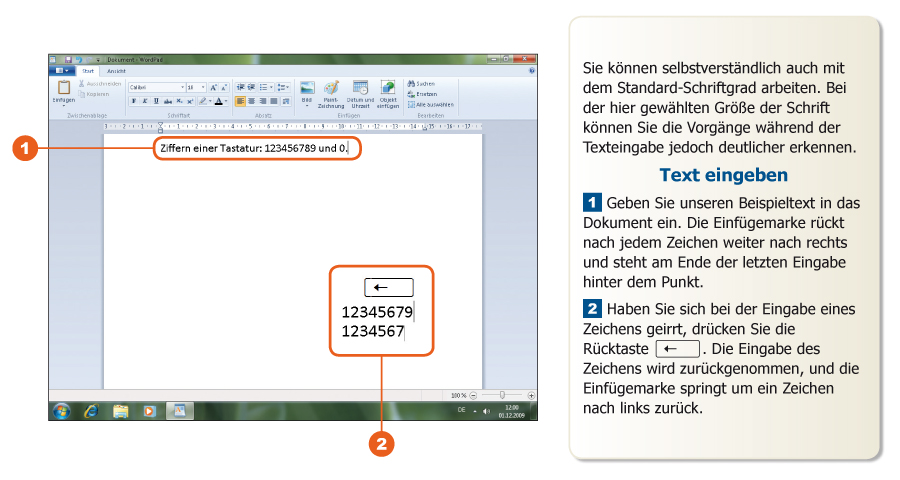The image size is (900, 480).
Task: Open the blue WordPad file menu button
Action: point(61,71)
